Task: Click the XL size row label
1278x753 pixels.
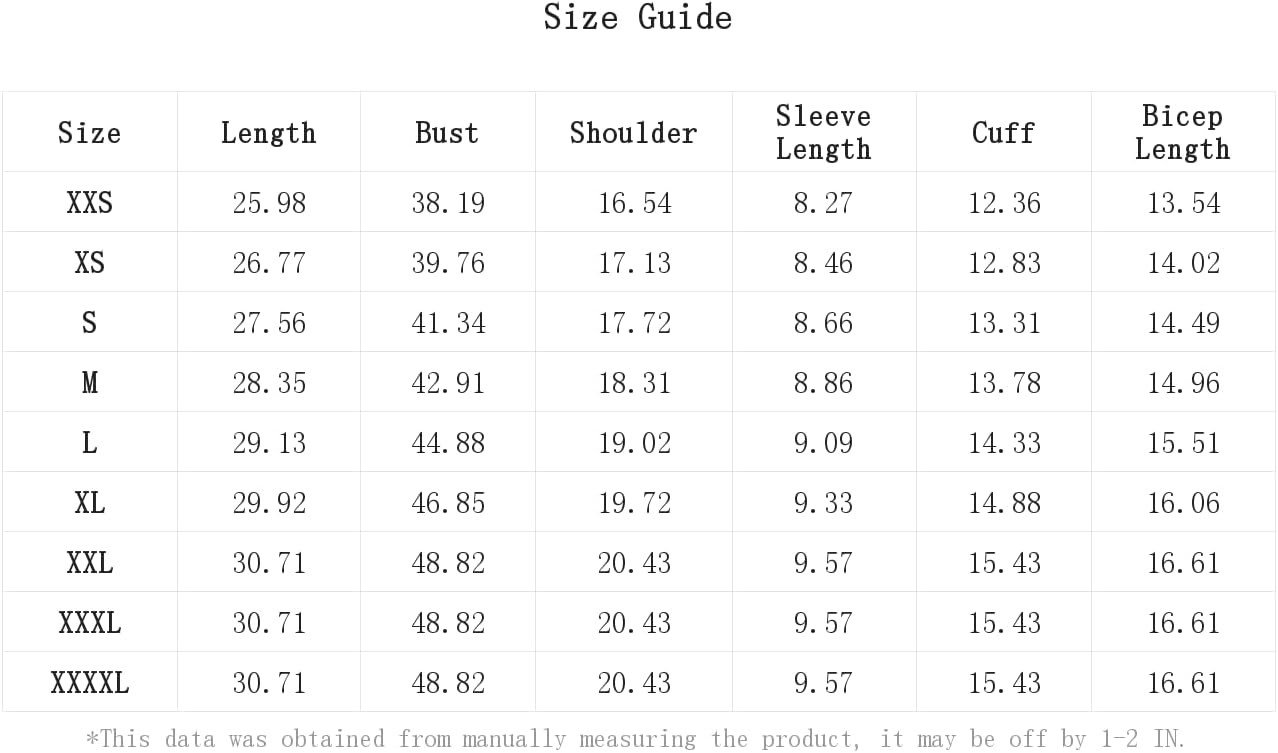Action: (89, 503)
